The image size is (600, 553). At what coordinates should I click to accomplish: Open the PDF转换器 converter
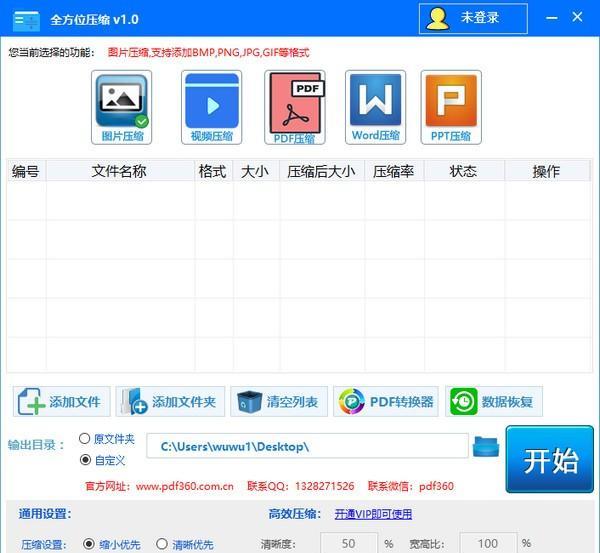click(386, 401)
